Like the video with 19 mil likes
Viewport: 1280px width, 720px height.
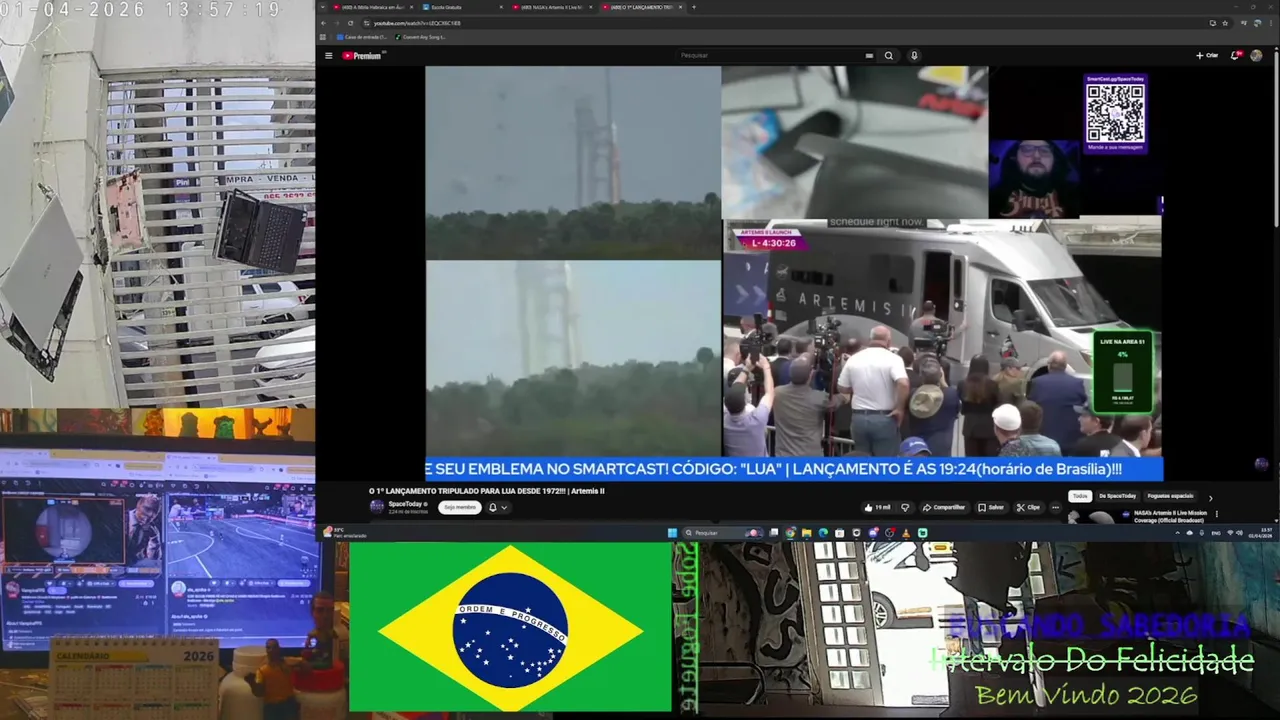(877, 507)
